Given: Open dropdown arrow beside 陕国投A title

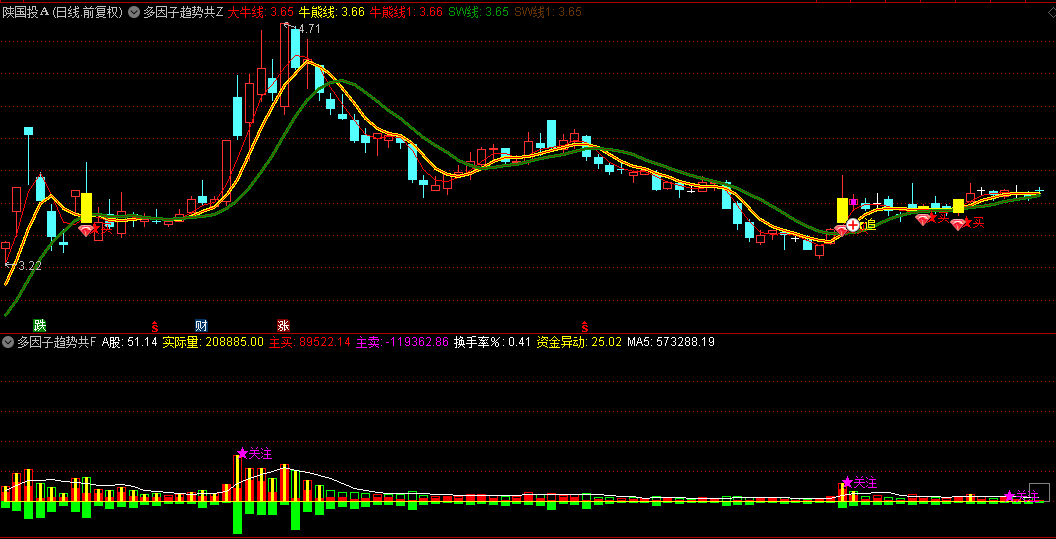Looking at the screenshot, I should [x=133, y=11].
